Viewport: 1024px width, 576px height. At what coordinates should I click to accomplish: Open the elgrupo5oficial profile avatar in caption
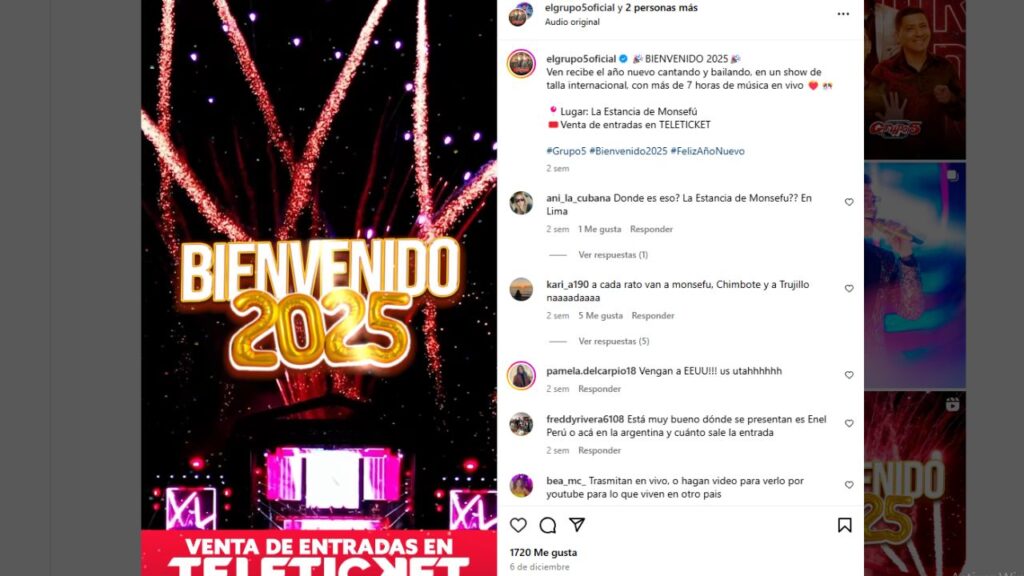click(521, 63)
